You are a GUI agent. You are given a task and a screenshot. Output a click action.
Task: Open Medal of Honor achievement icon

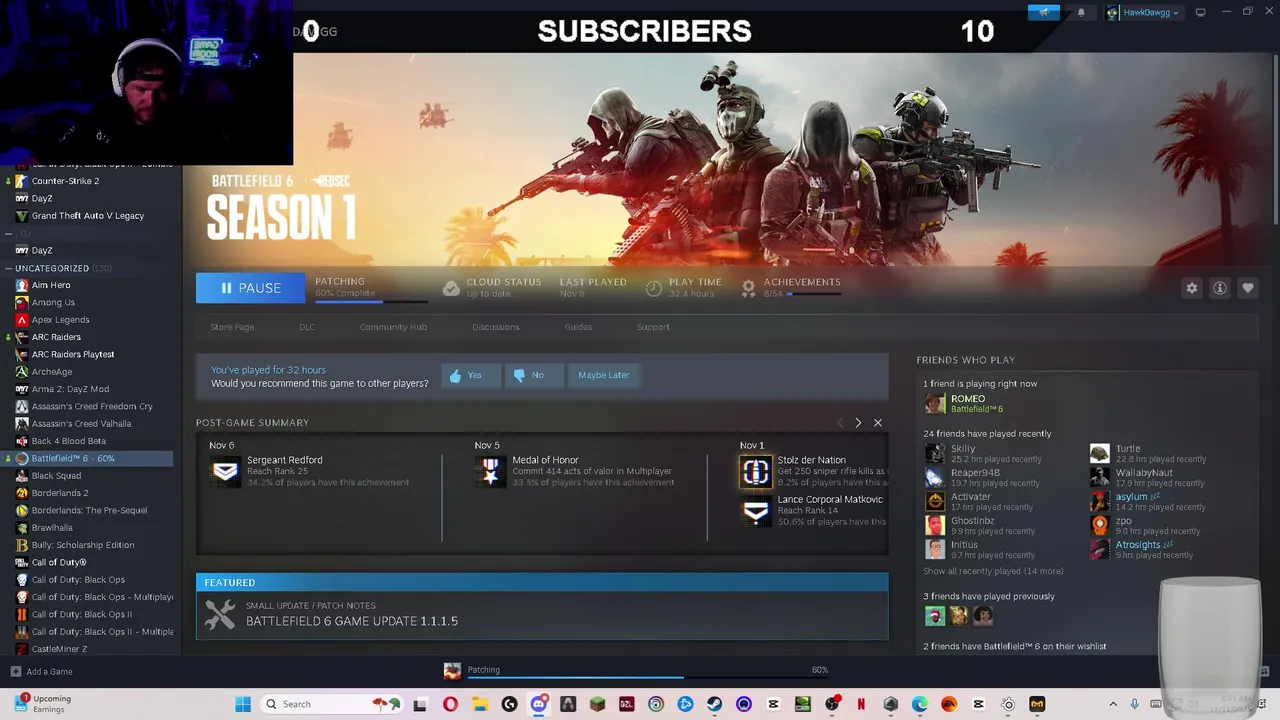point(490,471)
